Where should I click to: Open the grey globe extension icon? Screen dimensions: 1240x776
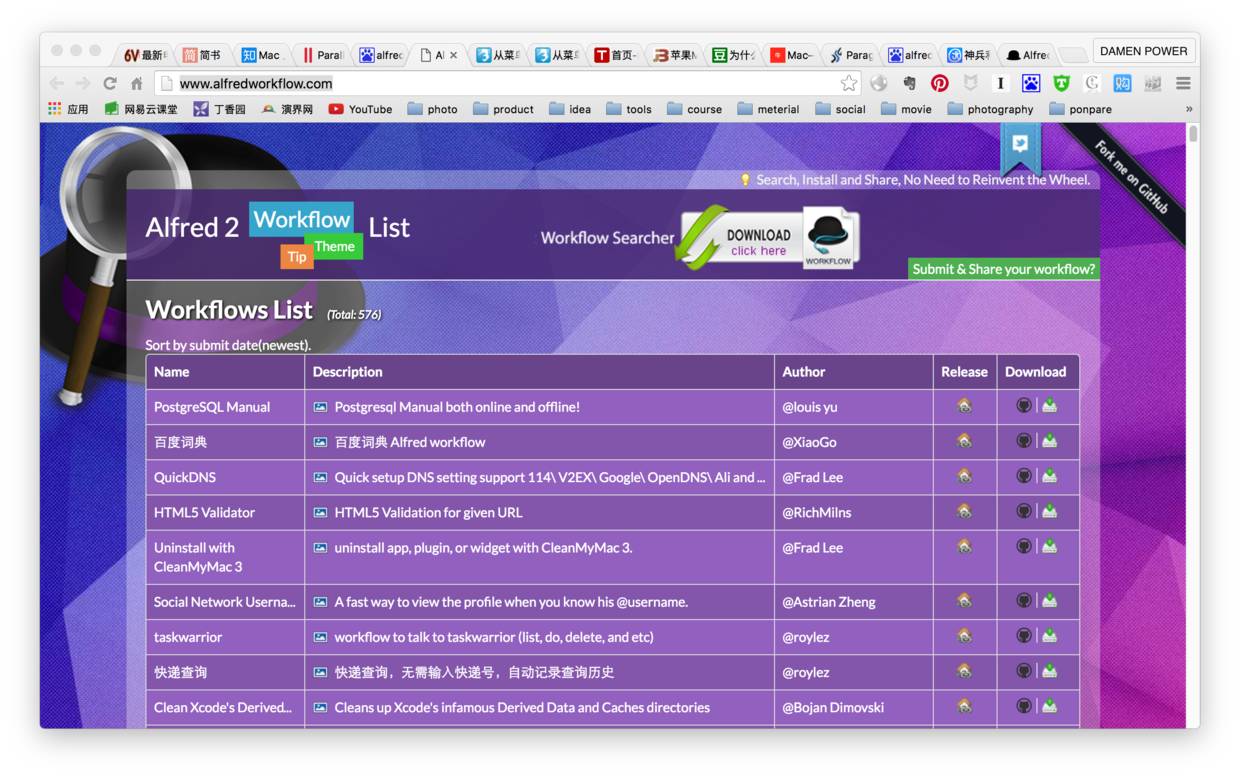879,83
